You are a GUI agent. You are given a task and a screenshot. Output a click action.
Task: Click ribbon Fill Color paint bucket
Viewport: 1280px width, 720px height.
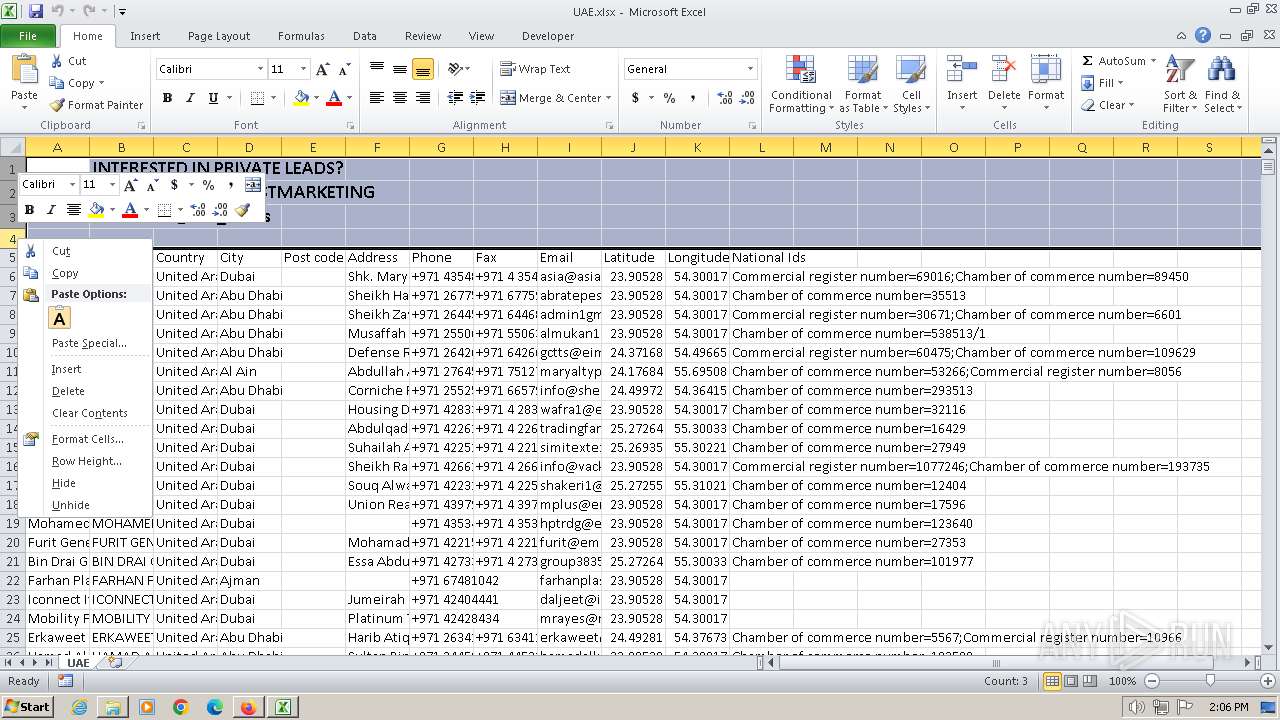pyautogui.click(x=301, y=98)
